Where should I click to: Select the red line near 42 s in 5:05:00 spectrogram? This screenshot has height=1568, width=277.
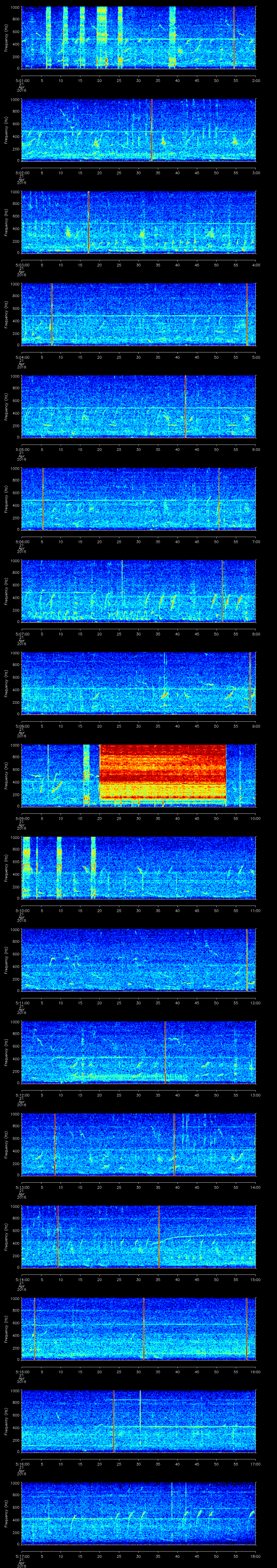[x=185, y=407]
